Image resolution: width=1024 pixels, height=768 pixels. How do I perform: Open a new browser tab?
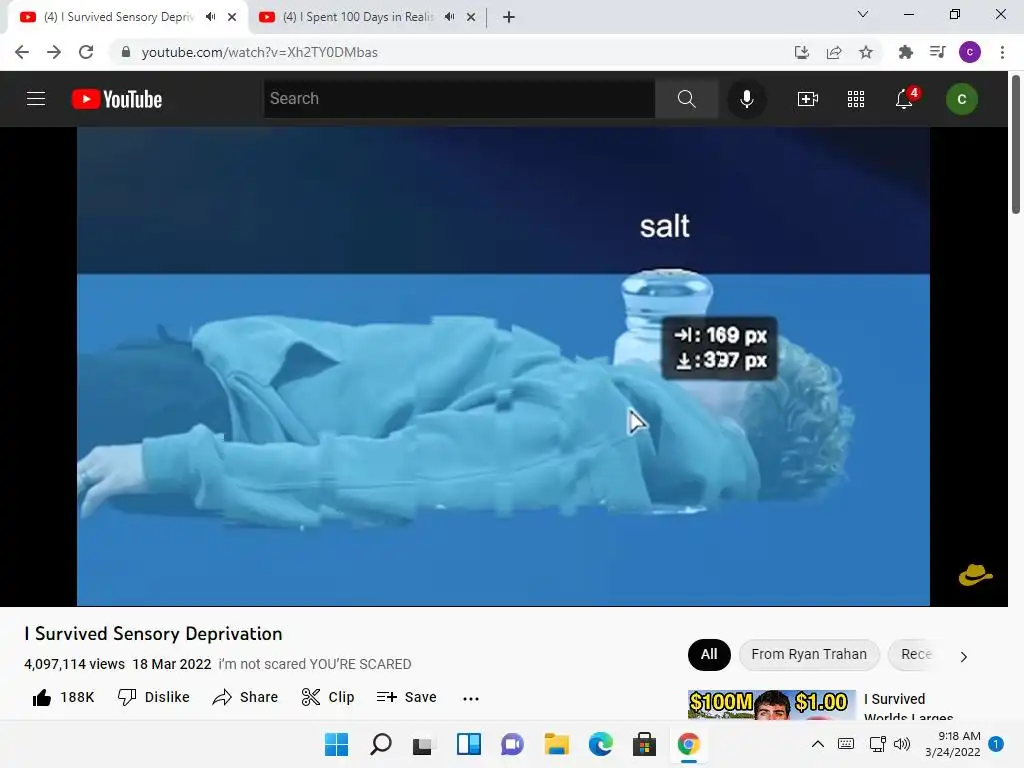pyautogui.click(x=509, y=17)
